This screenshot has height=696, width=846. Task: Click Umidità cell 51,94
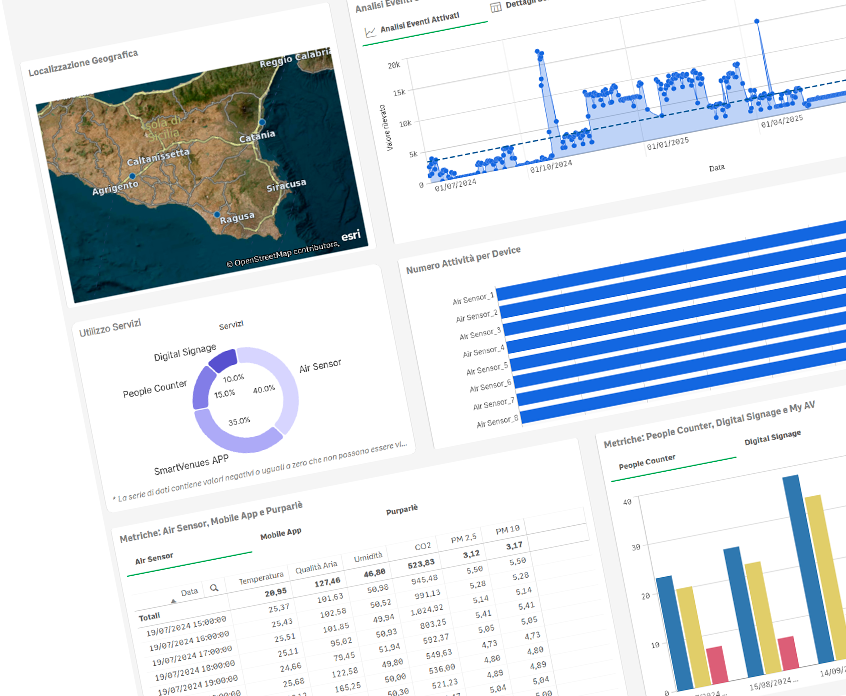(x=390, y=647)
